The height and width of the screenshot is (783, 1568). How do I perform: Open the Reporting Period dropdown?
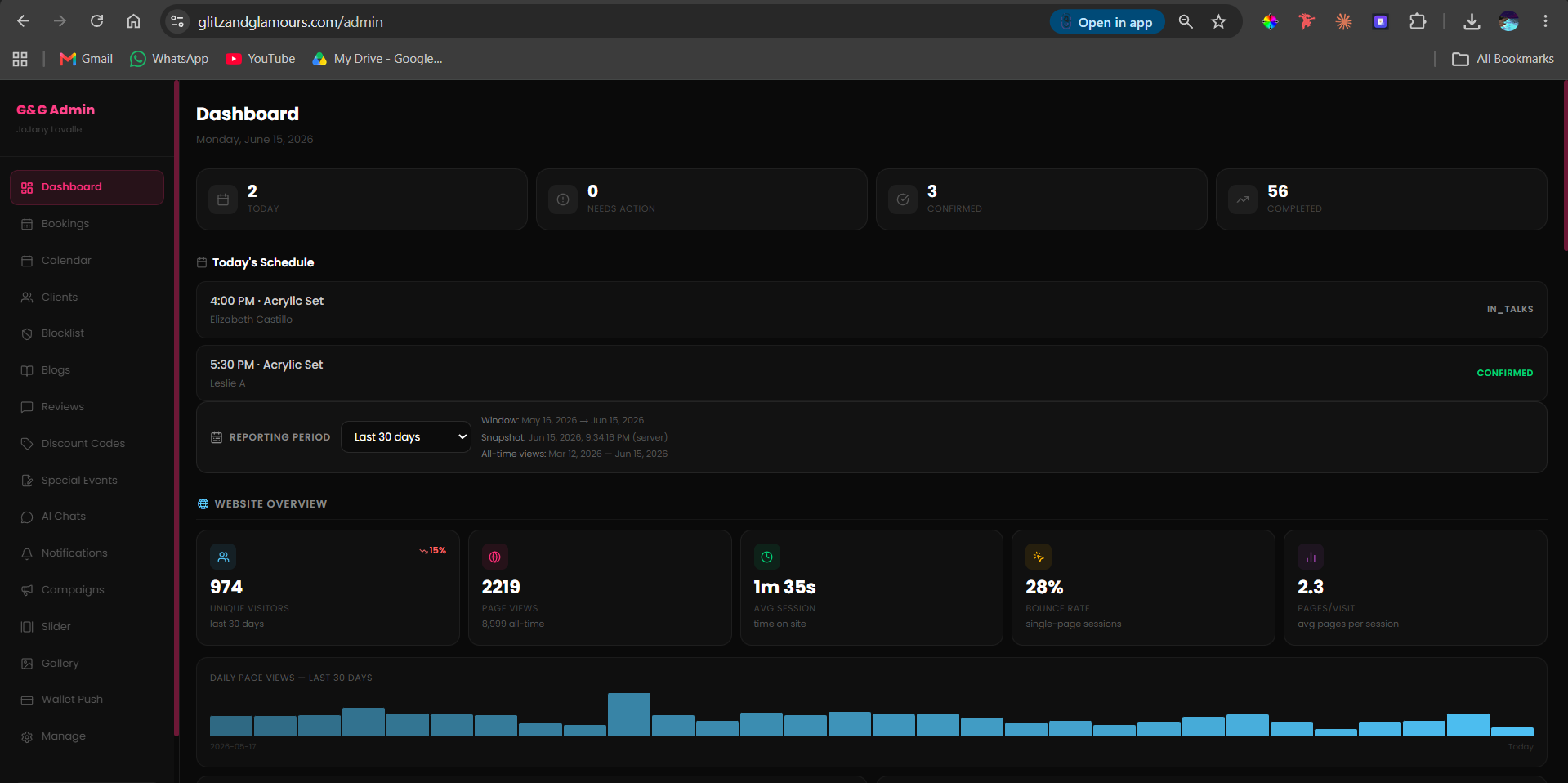pyautogui.click(x=406, y=437)
